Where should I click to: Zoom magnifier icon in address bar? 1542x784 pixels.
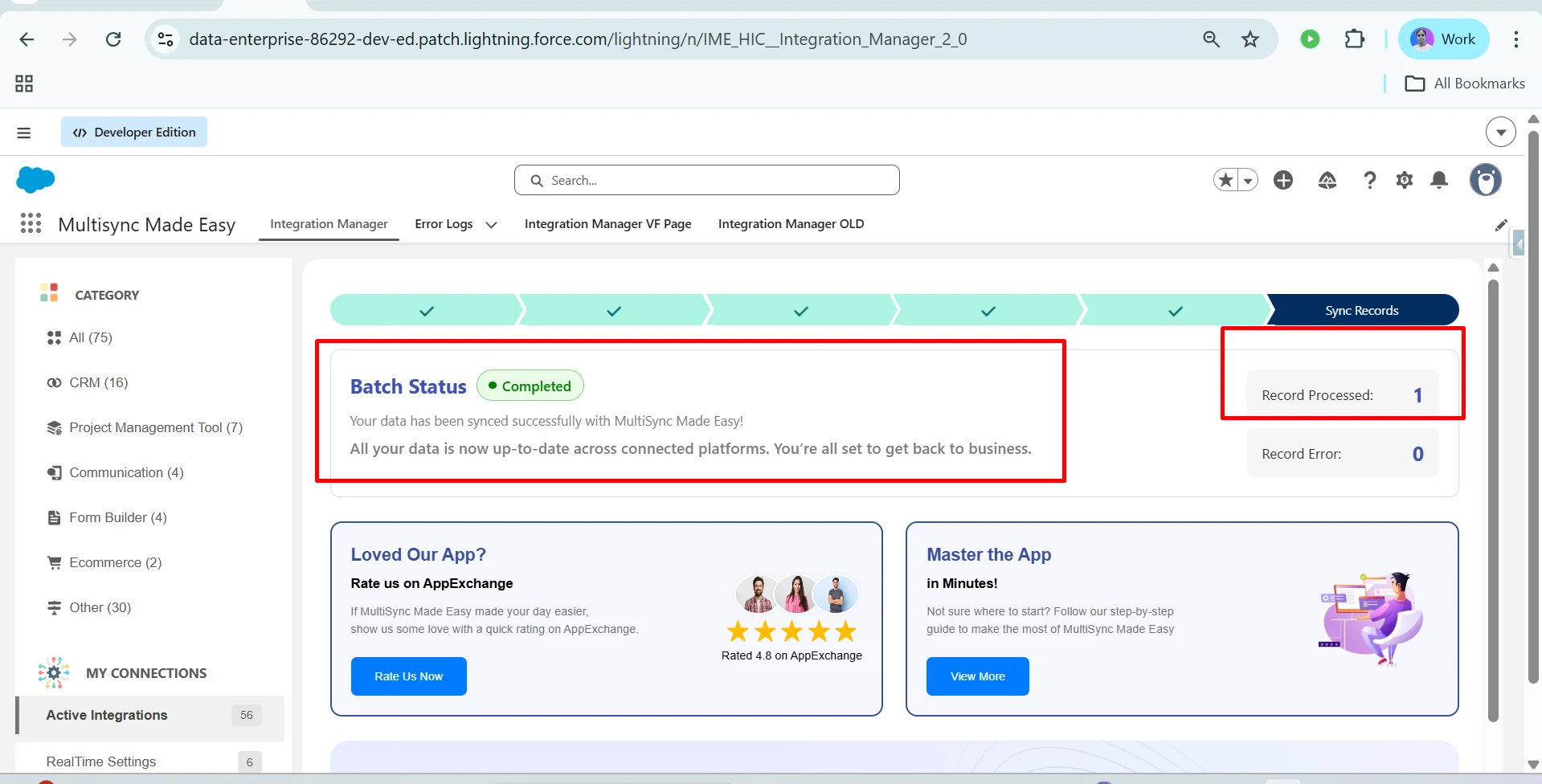pyautogui.click(x=1211, y=39)
